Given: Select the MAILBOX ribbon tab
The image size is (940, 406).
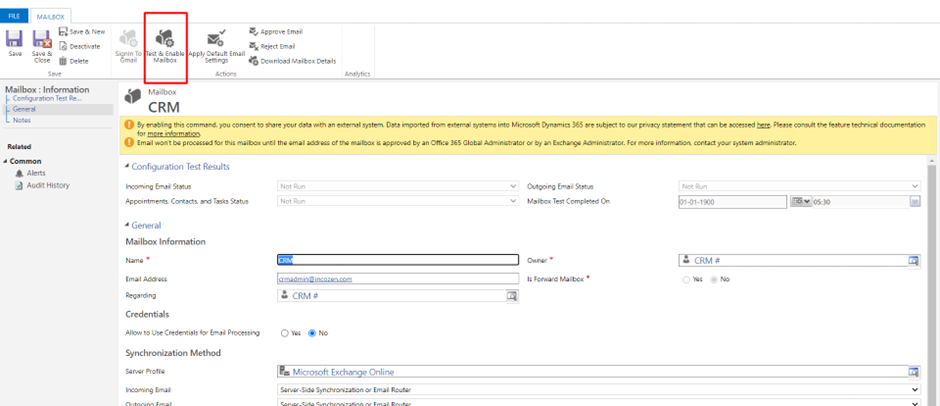Looking at the screenshot, I should coord(50,17).
